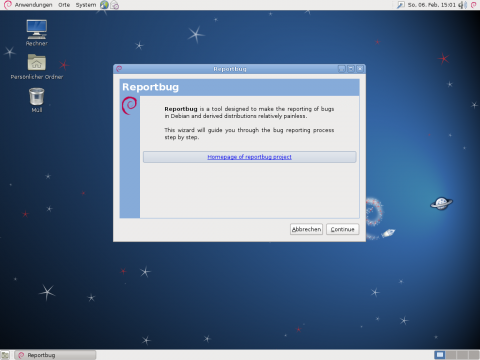Open the Anwendungen menu
Screen dimensions: 480x360
pyautogui.click(x=33, y=5)
